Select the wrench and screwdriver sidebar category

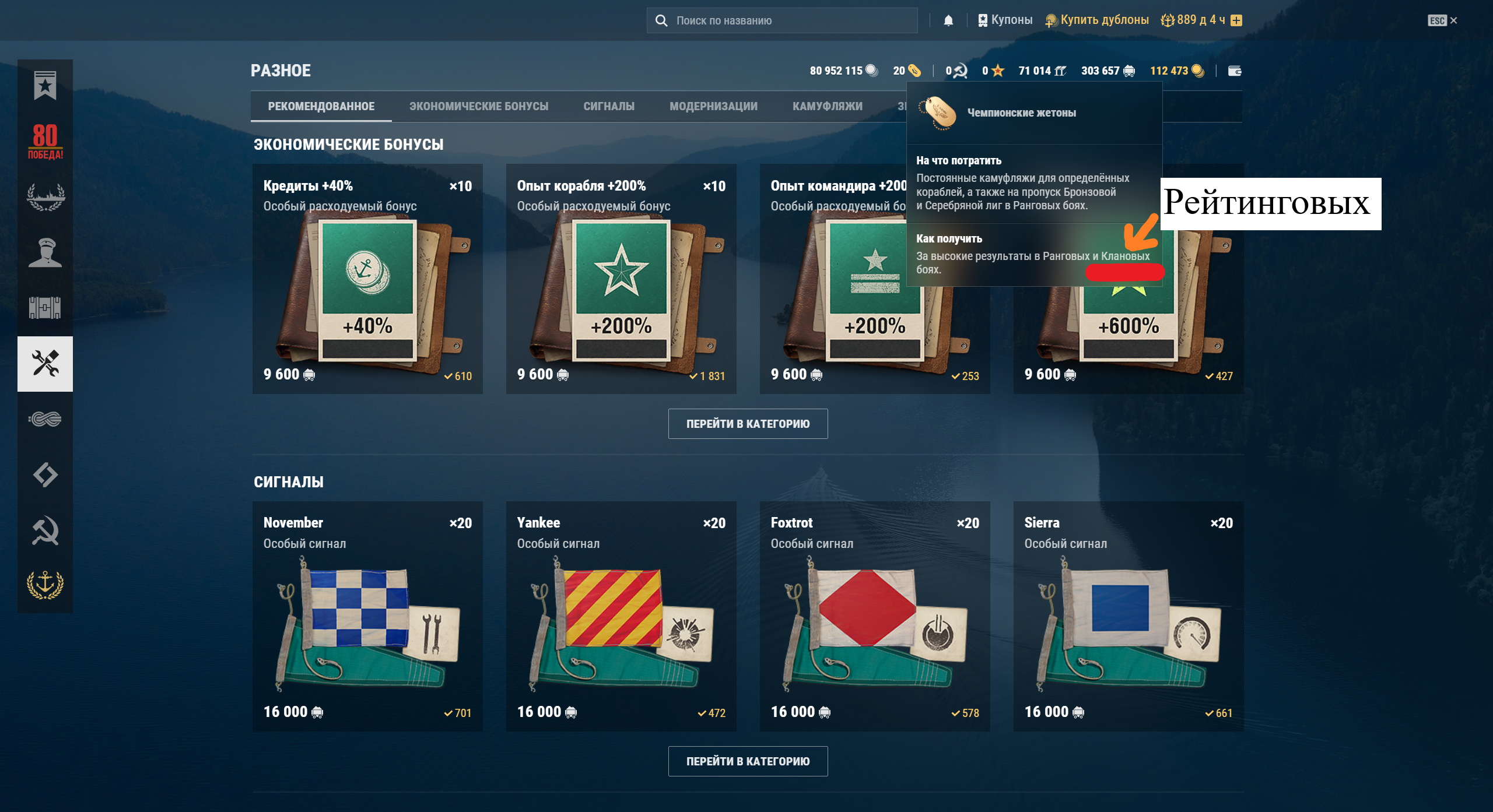45,364
